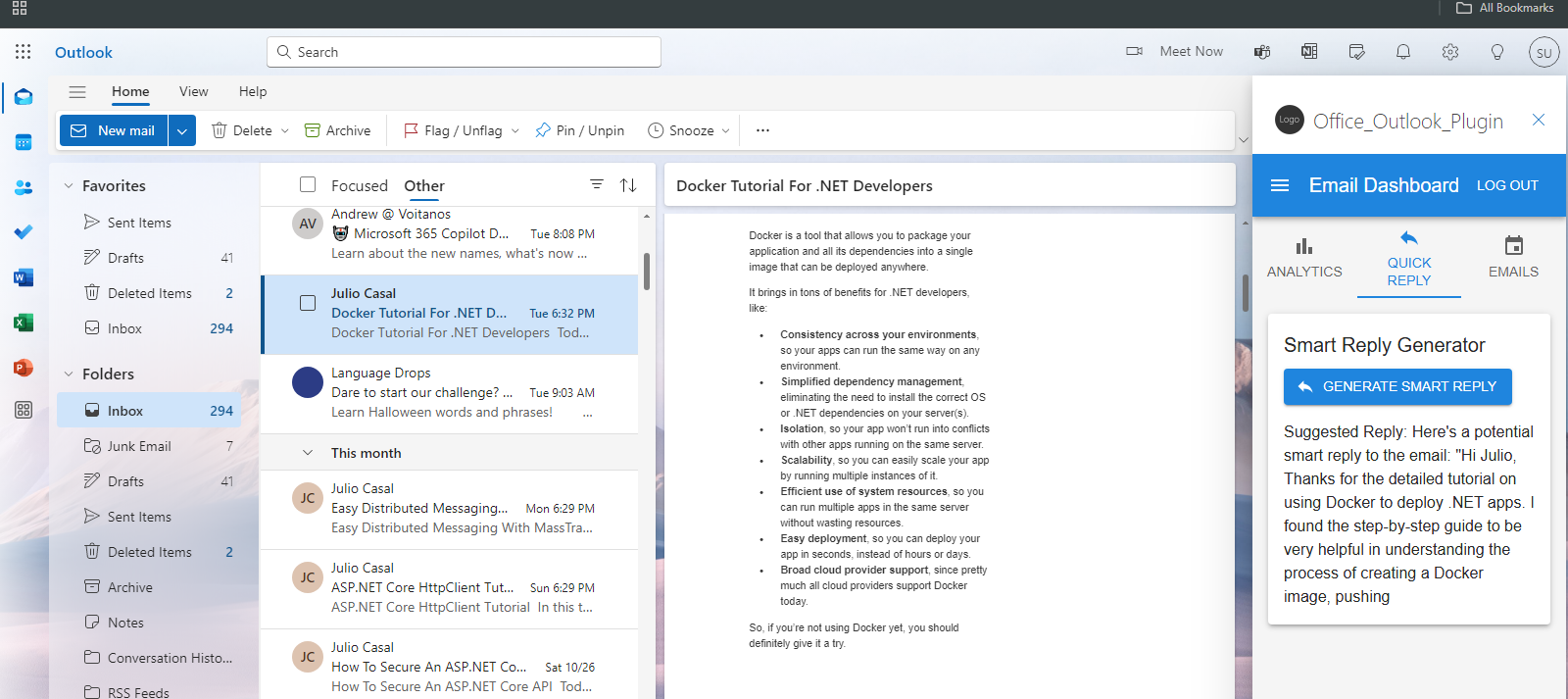Viewport: 1568px width, 699px height.
Task: Open the To Do checkmark app
Action: [24, 232]
